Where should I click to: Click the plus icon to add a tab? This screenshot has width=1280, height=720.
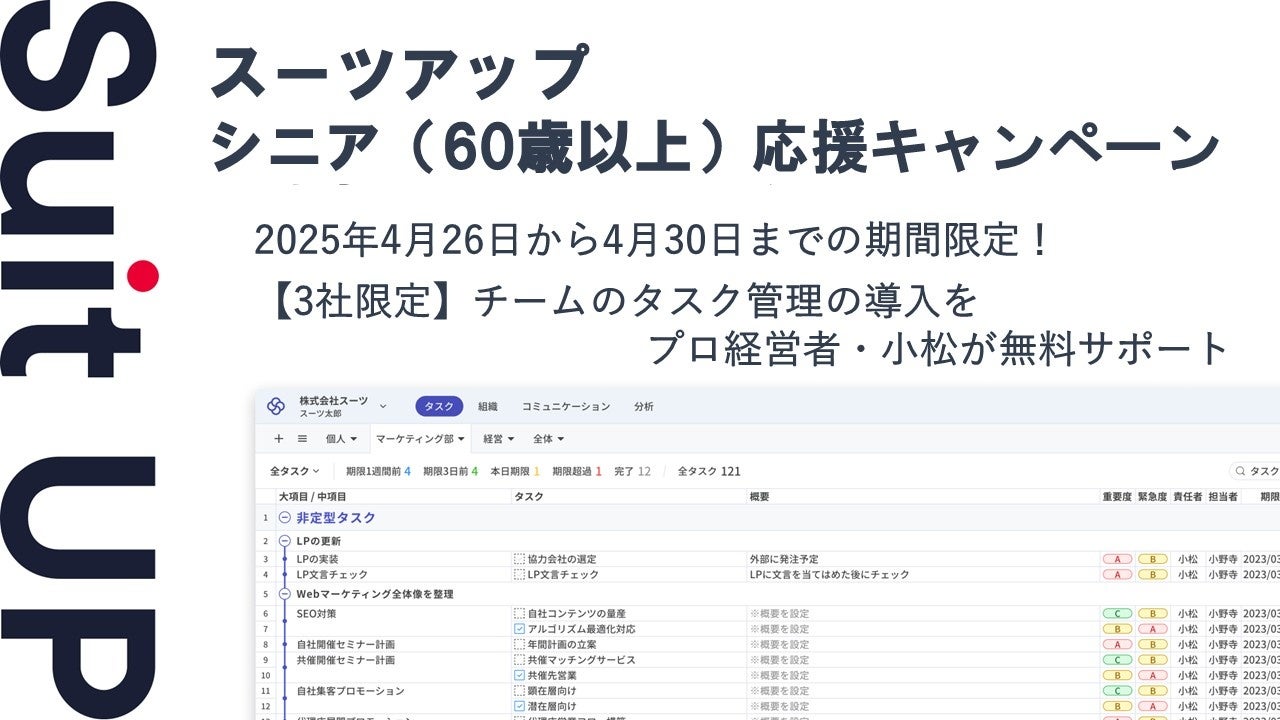pos(279,438)
